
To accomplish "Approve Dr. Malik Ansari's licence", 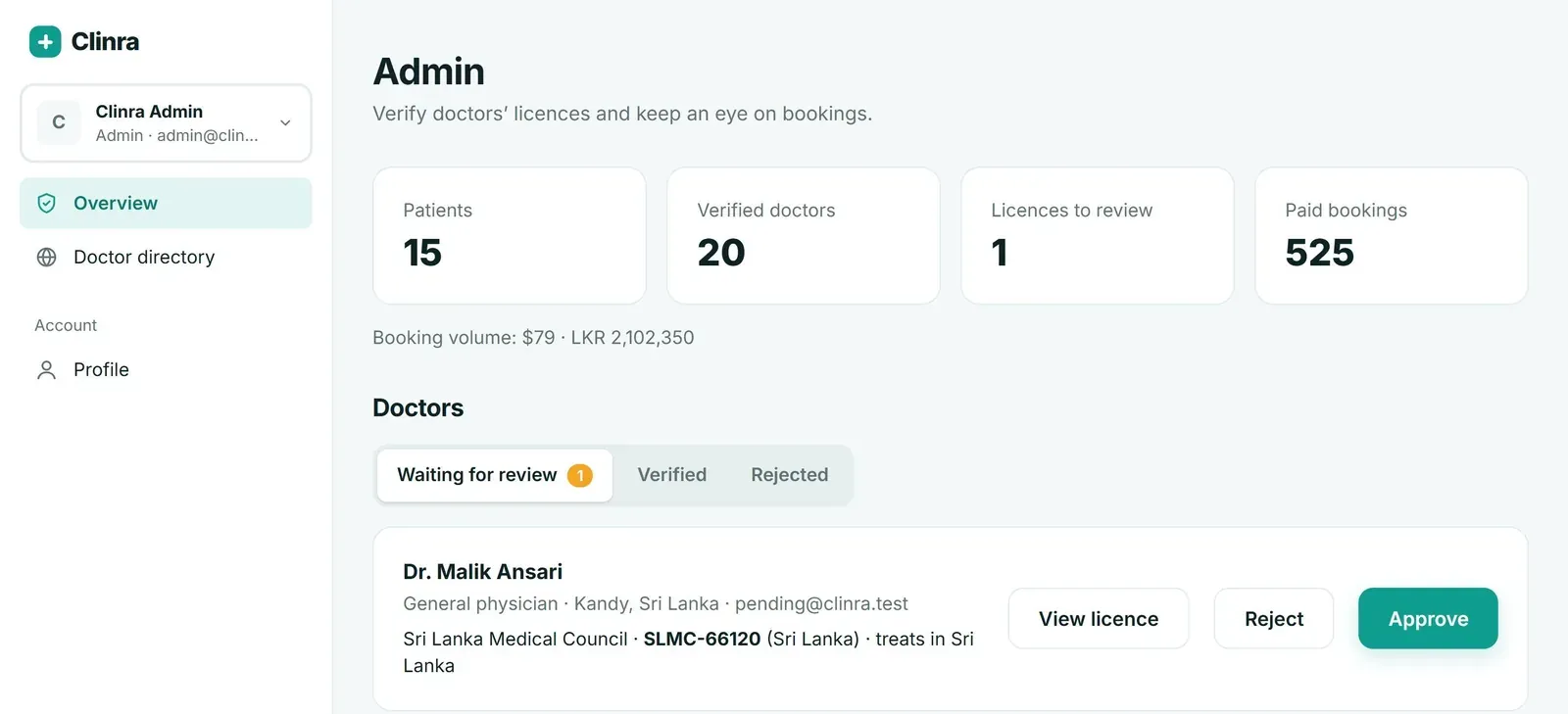I will click(x=1428, y=618).
